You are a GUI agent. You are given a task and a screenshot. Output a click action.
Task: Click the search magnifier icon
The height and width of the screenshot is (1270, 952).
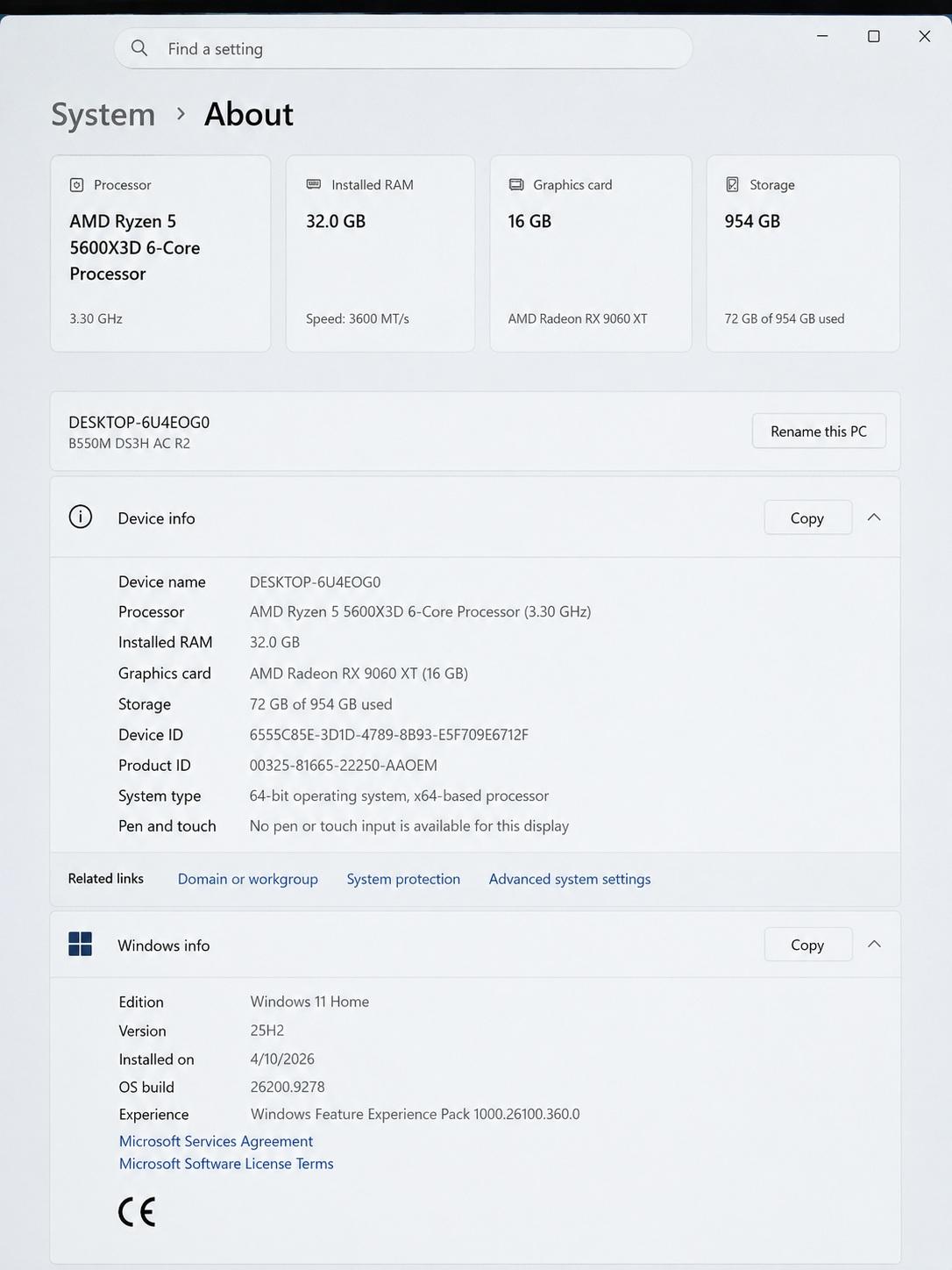(139, 48)
